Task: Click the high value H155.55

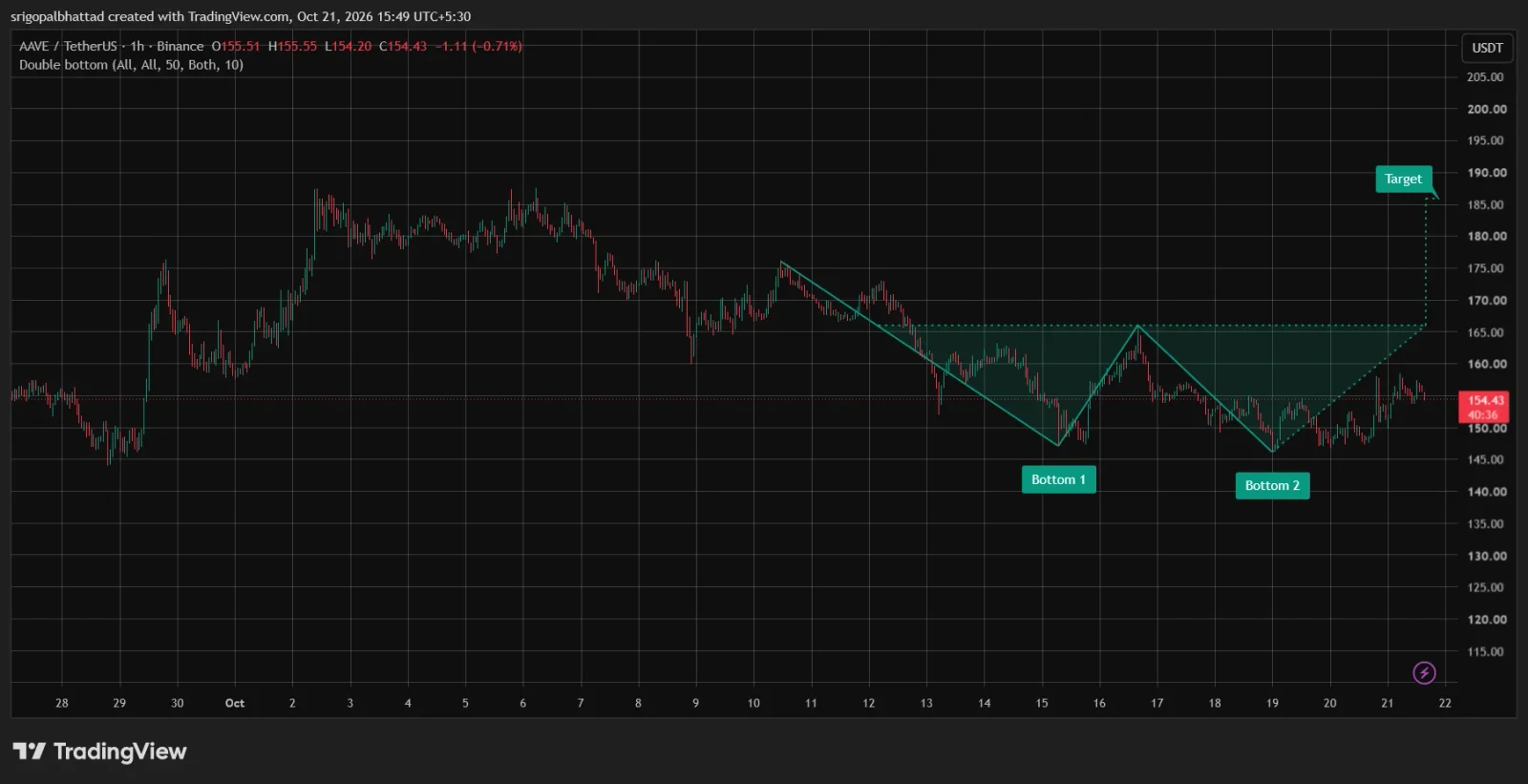Action: pos(292,46)
